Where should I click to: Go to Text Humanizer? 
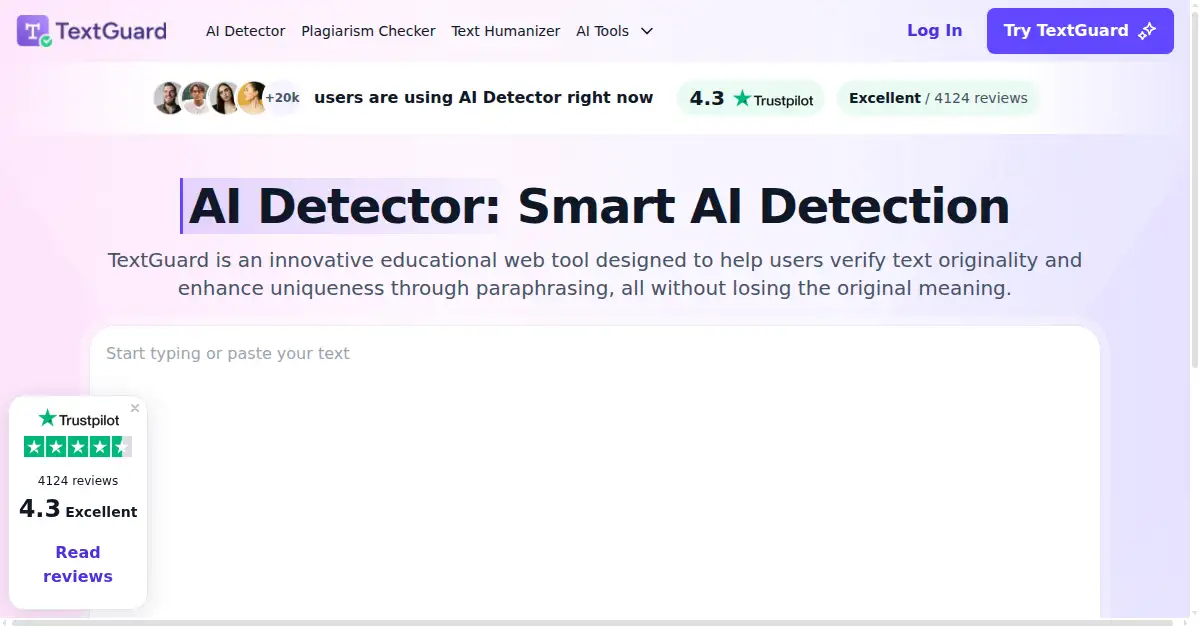(505, 31)
